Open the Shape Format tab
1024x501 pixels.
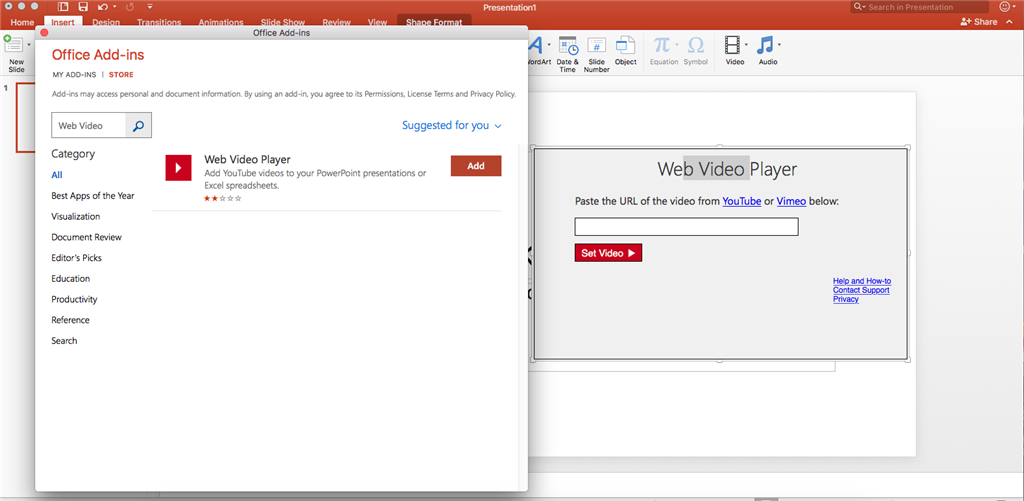click(434, 22)
